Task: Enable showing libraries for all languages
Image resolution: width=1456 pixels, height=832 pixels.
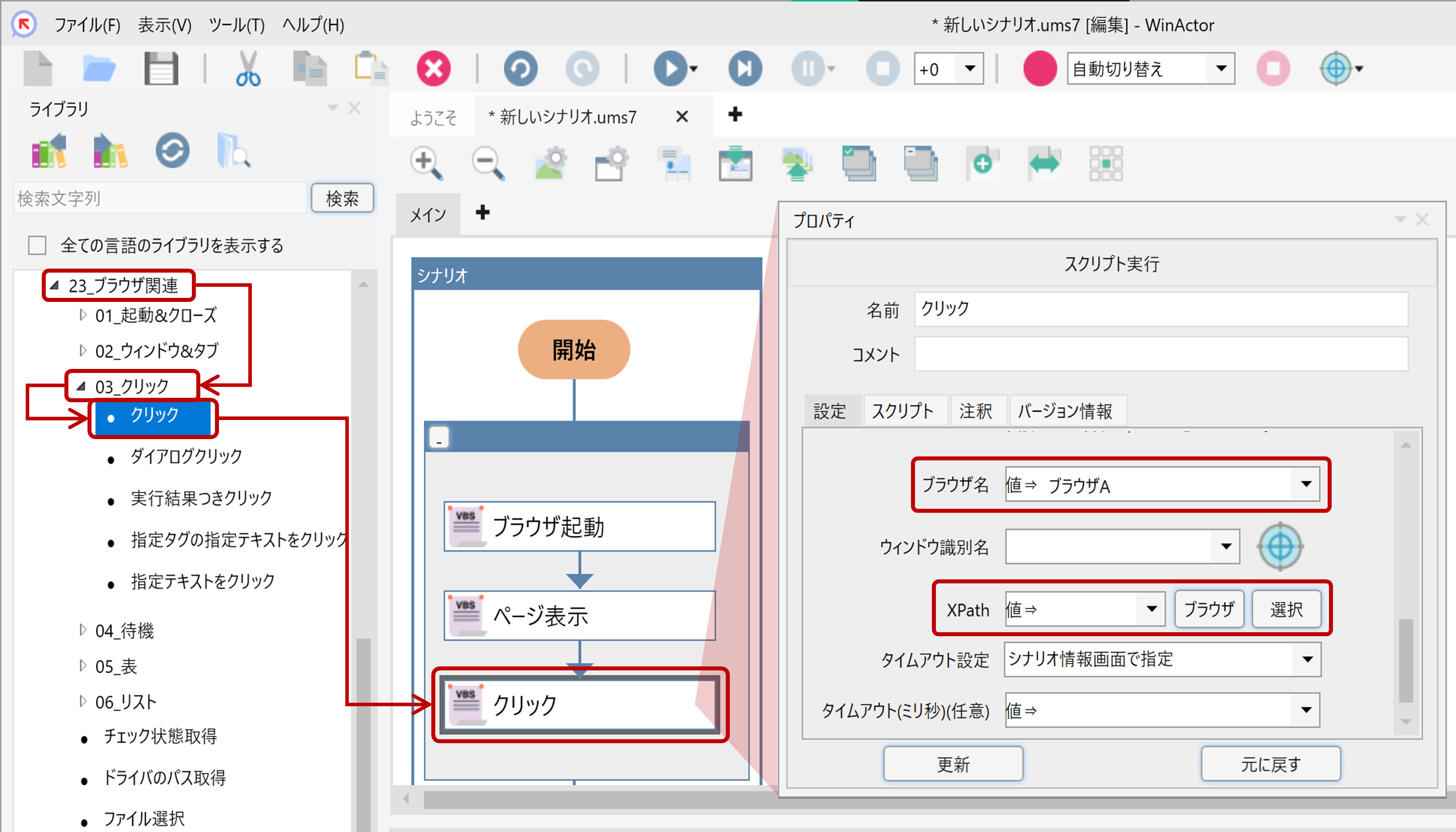Action: click(36, 245)
